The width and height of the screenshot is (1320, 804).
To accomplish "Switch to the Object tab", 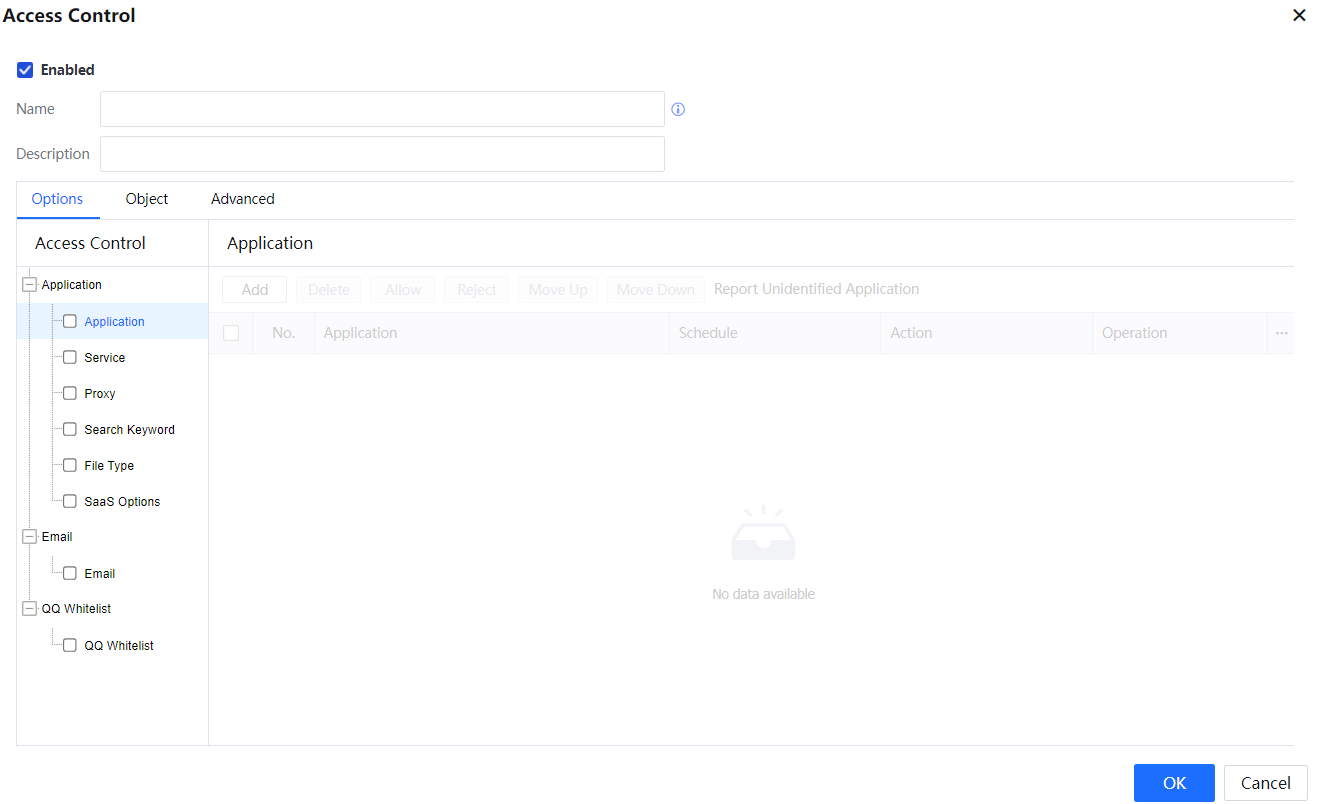I will [147, 199].
